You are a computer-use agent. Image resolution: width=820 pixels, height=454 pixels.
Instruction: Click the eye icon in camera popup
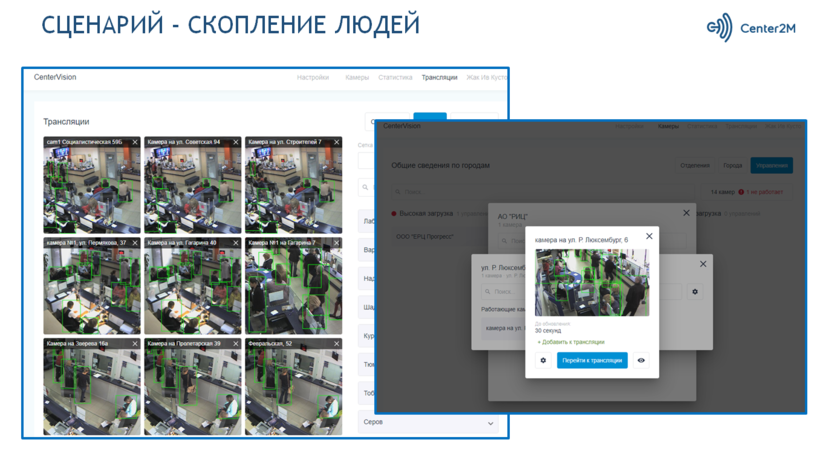pyautogui.click(x=641, y=361)
